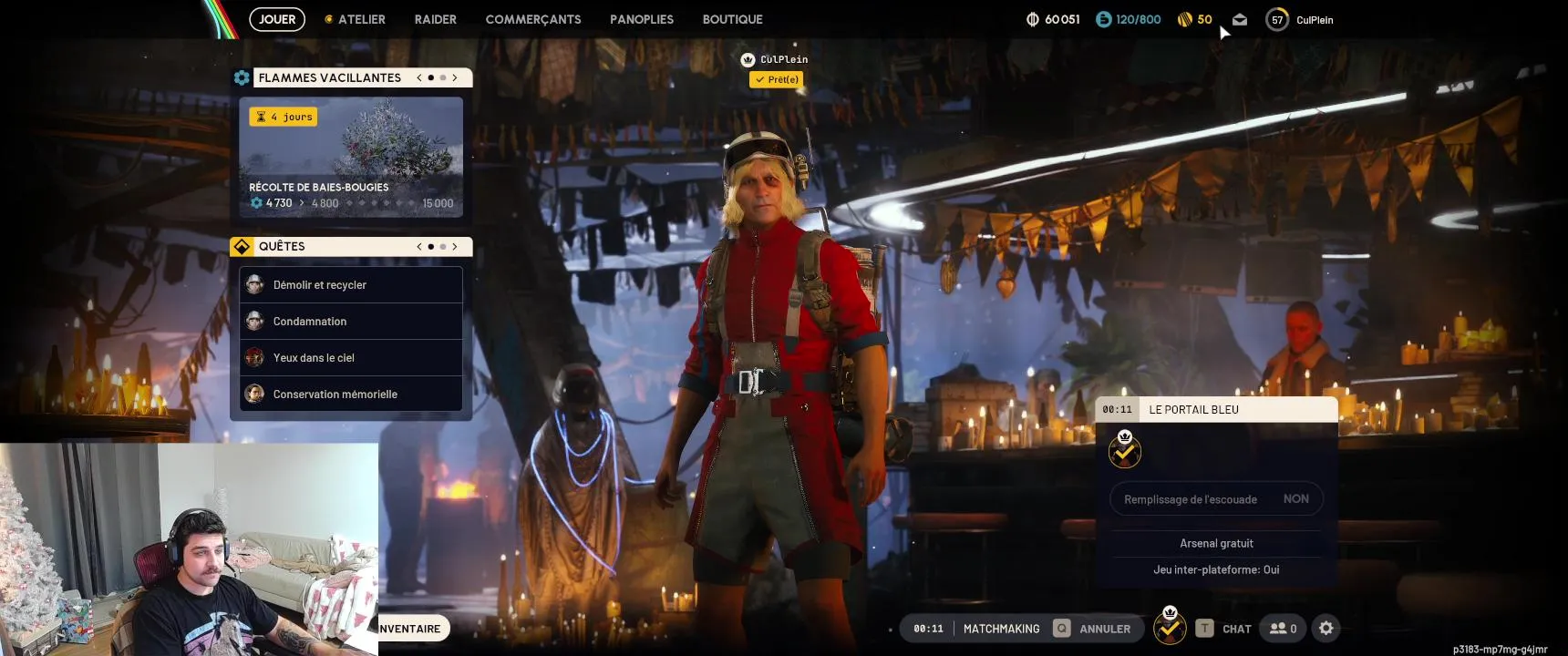Click the MATCHMAKING status label
The height and width of the screenshot is (656, 1568).
1001,629
